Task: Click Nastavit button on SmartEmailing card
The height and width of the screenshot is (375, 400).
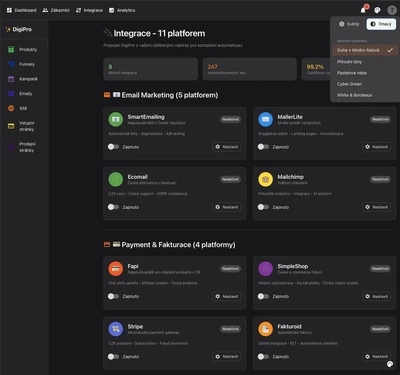Action: (x=227, y=147)
